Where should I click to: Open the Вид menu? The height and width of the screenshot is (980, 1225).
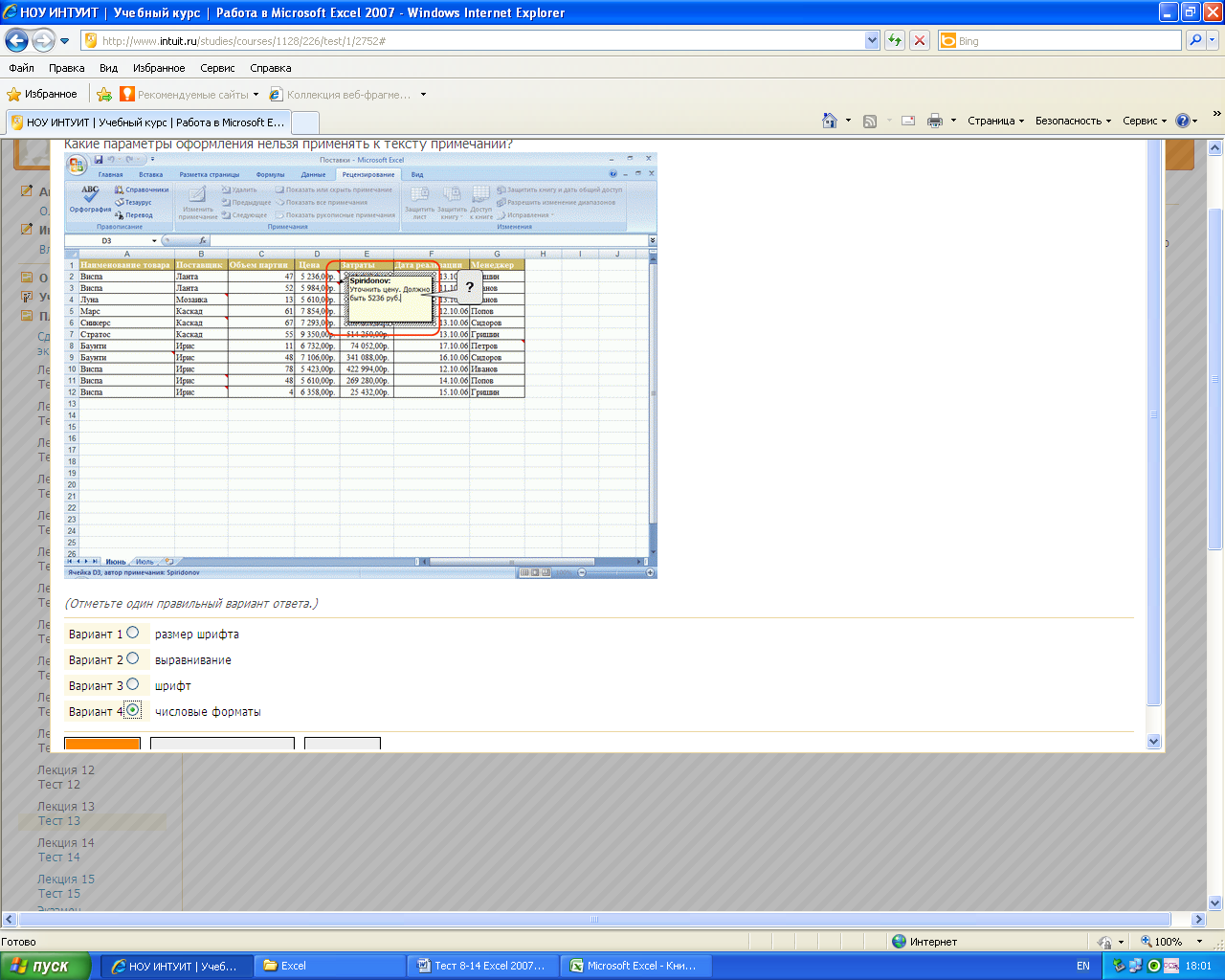coord(109,68)
